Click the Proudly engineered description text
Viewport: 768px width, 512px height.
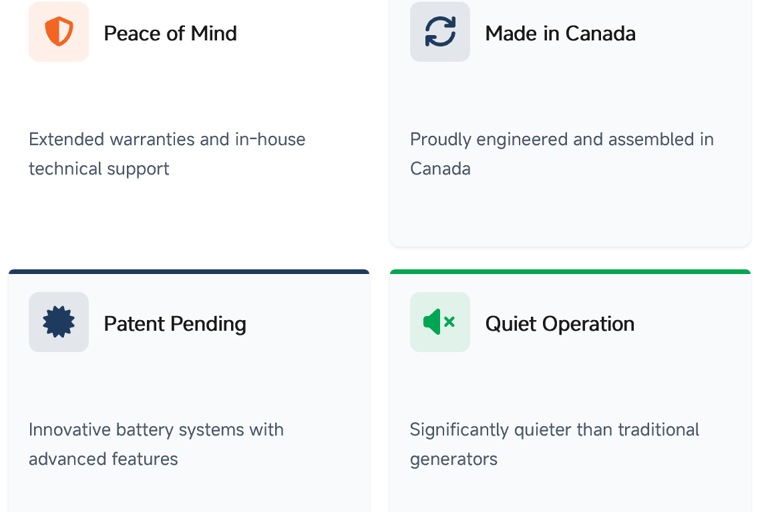tap(561, 154)
